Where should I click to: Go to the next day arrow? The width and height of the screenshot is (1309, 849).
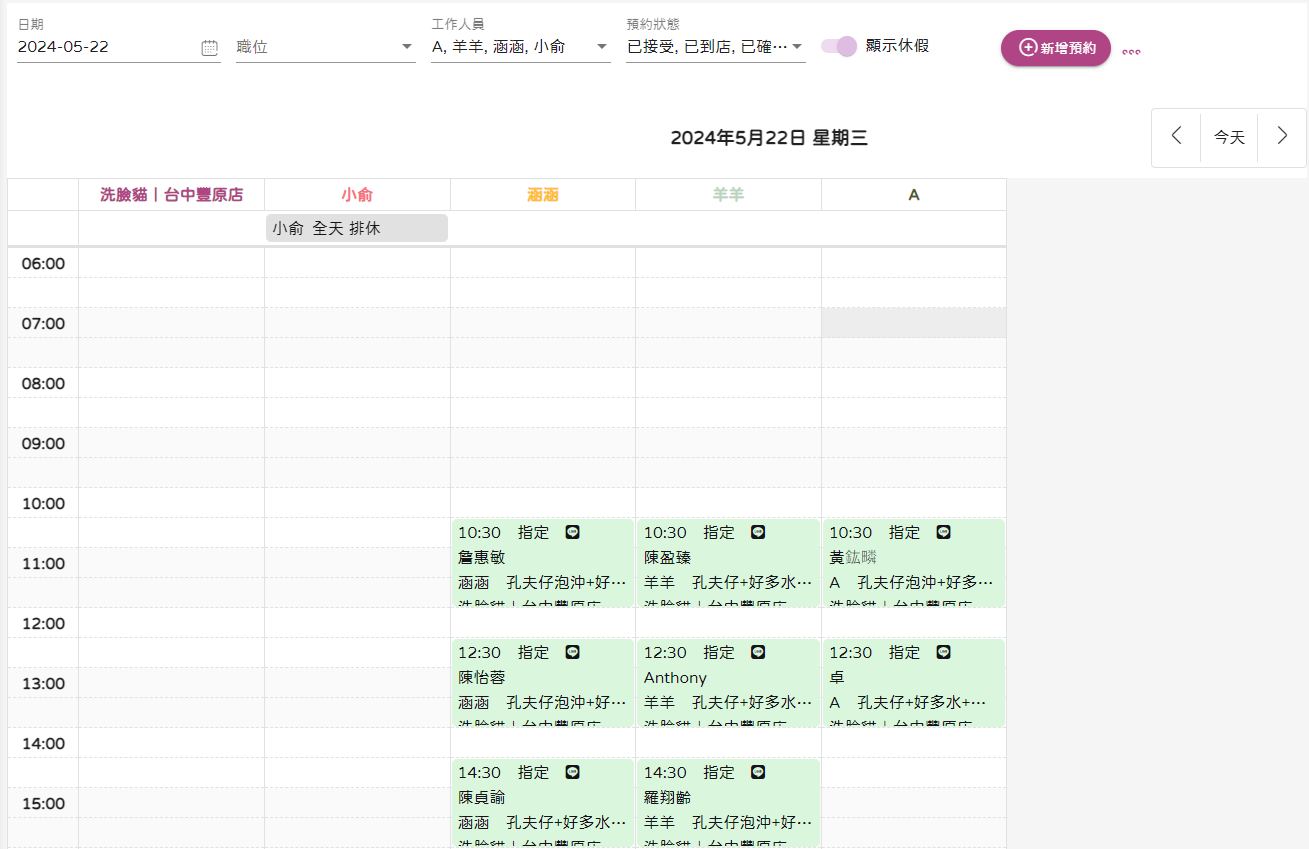click(x=1282, y=137)
